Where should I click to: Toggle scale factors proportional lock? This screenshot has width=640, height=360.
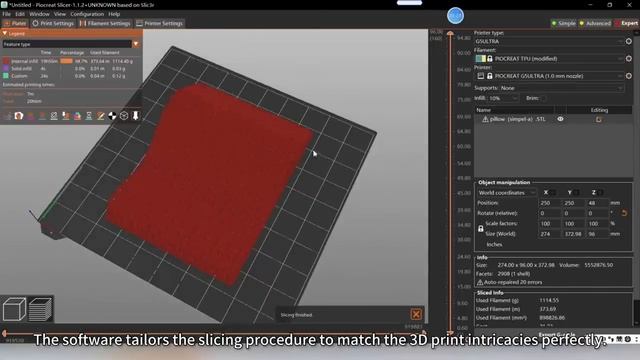pyautogui.click(x=481, y=229)
